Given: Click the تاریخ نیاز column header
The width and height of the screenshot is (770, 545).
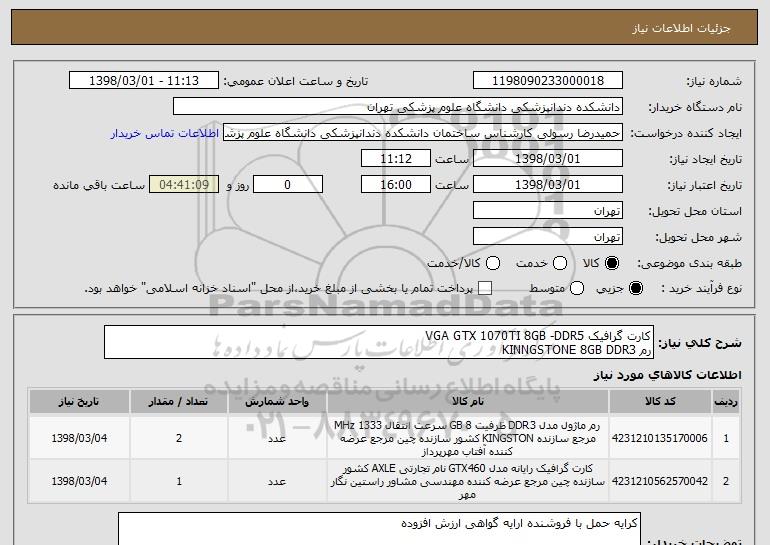Looking at the screenshot, I should (79, 402).
